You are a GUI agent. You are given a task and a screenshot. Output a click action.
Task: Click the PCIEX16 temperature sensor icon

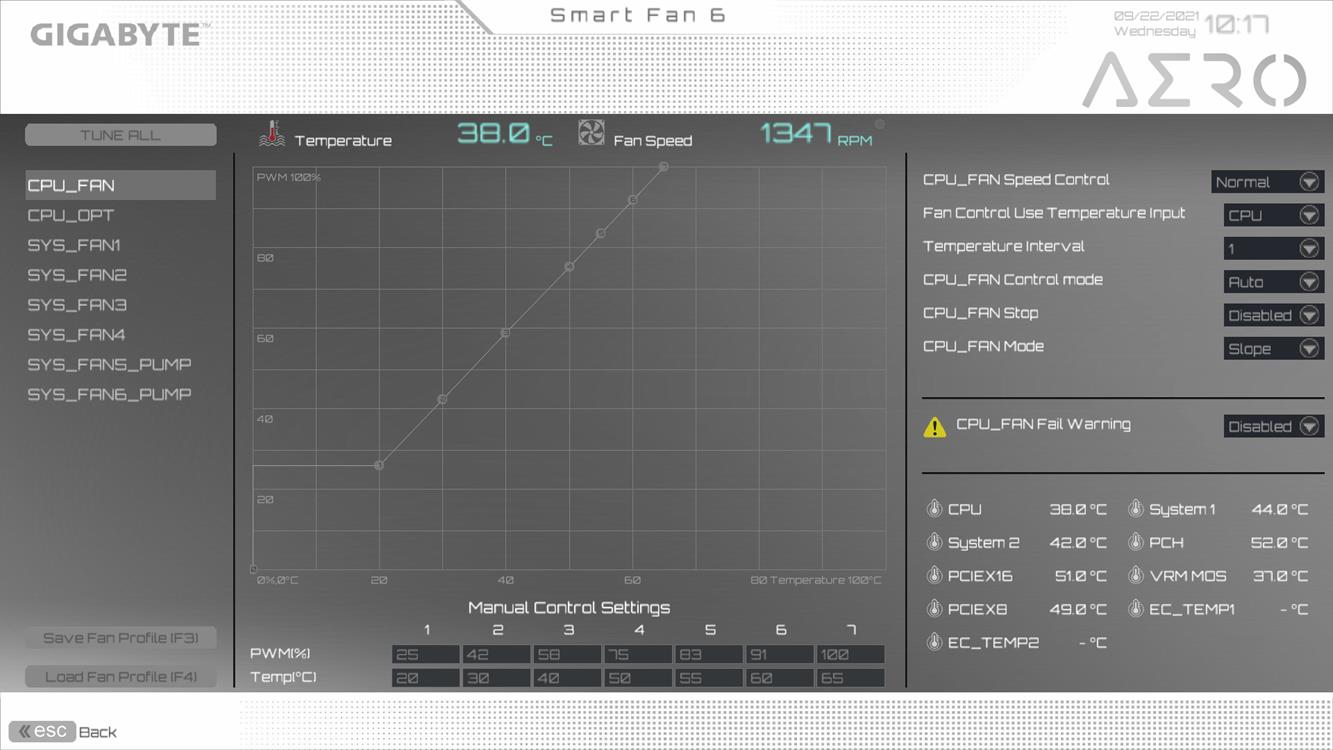(x=934, y=576)
